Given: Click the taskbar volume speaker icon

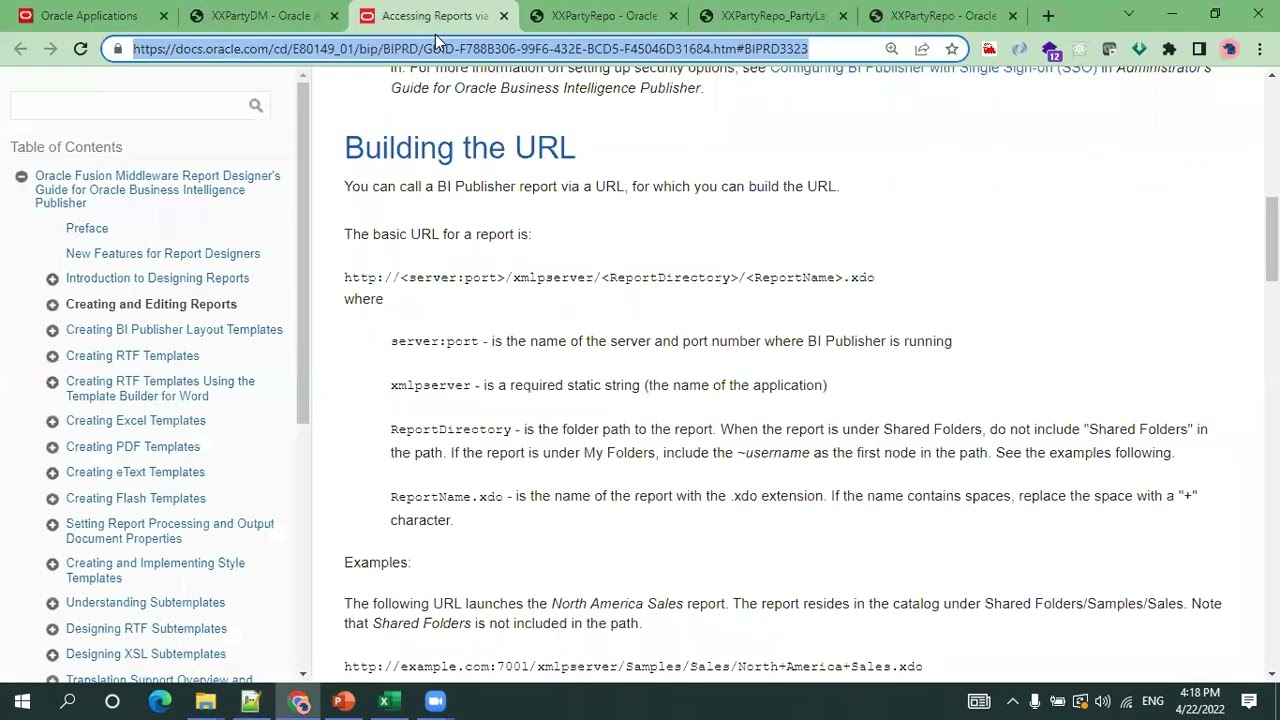Looking at the screenshot, I should tap(1102, 702).
